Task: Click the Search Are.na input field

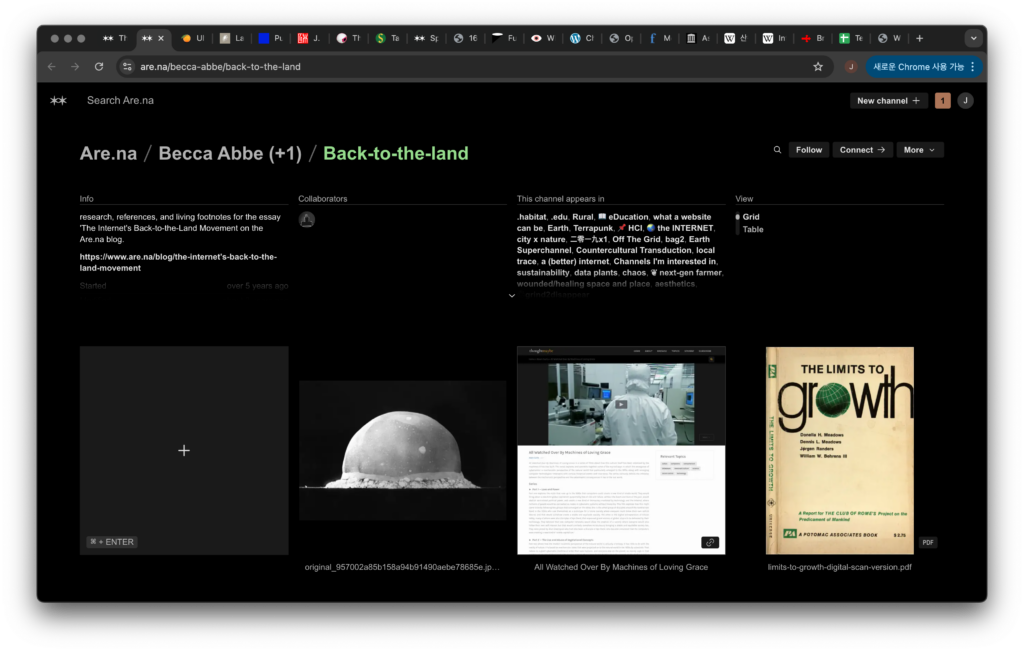Action: coord(120,100)
